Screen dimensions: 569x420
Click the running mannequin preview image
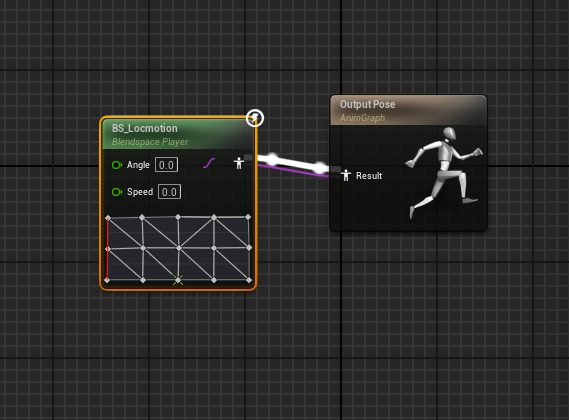(444, 173)
